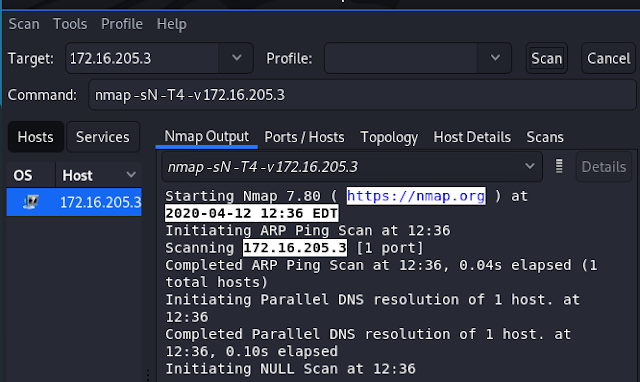Click the Profile combo box field
640x382 pixels.
(x=401, y=58)
